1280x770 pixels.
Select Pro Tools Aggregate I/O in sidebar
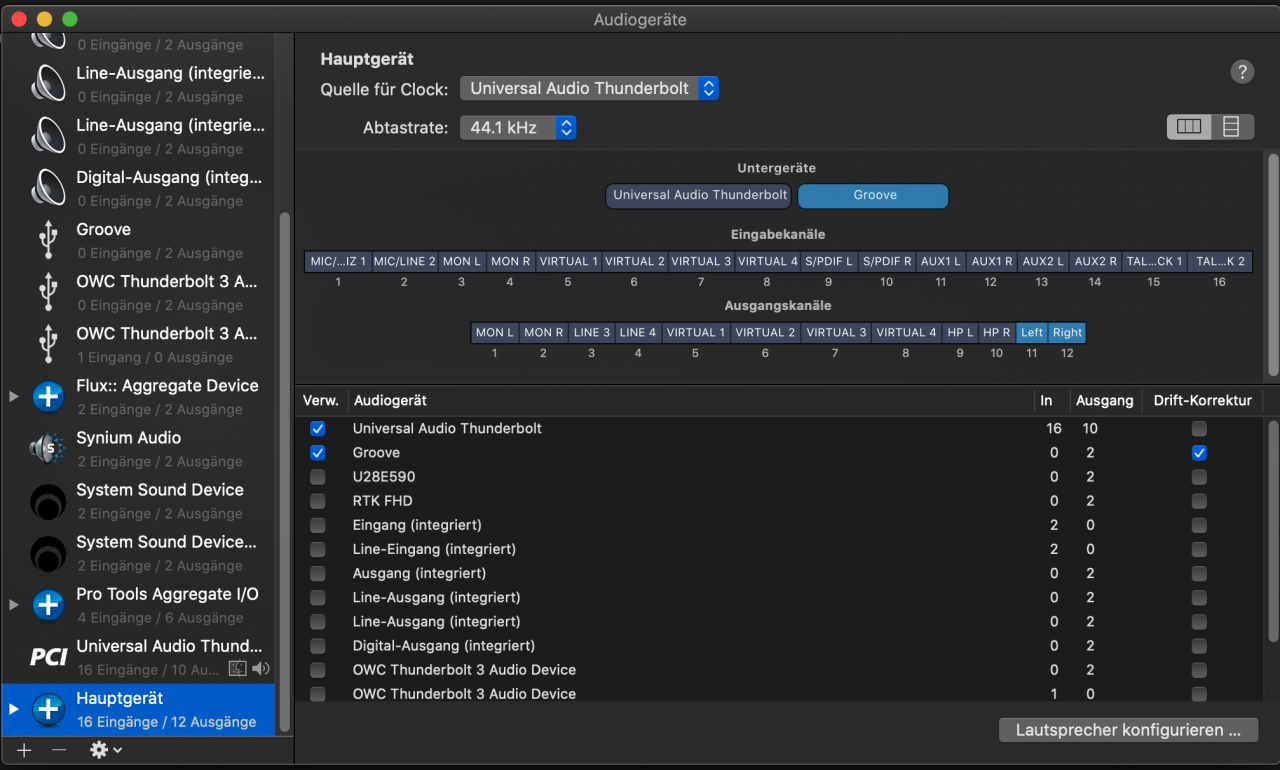point(138,605)
